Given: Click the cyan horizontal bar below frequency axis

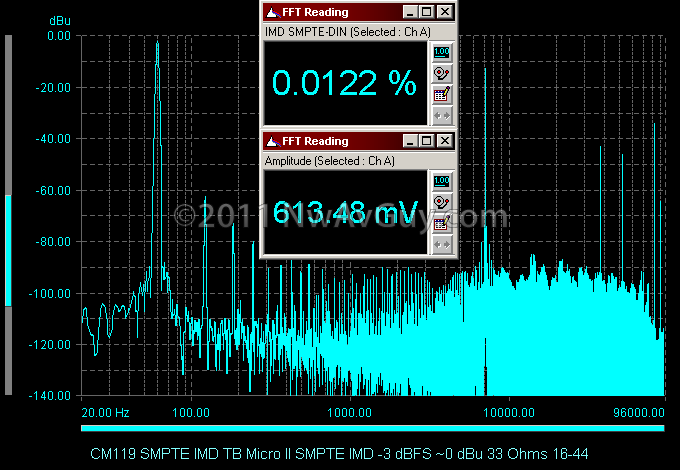Looking at the screenshot, I should click(371, 429).
